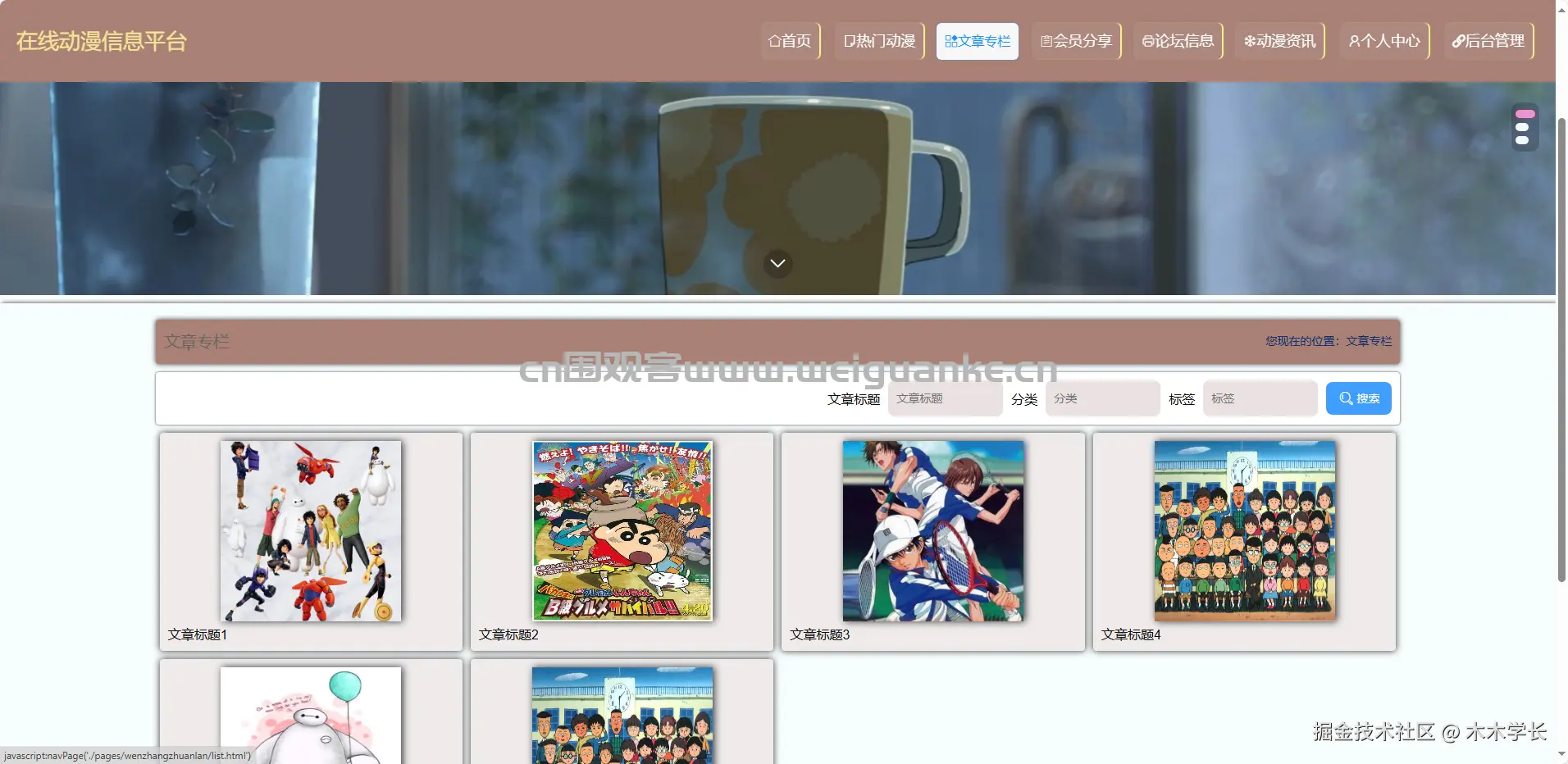Open the 文章标题1 Big Hero 6 thumbnail

tap(311, 531)
